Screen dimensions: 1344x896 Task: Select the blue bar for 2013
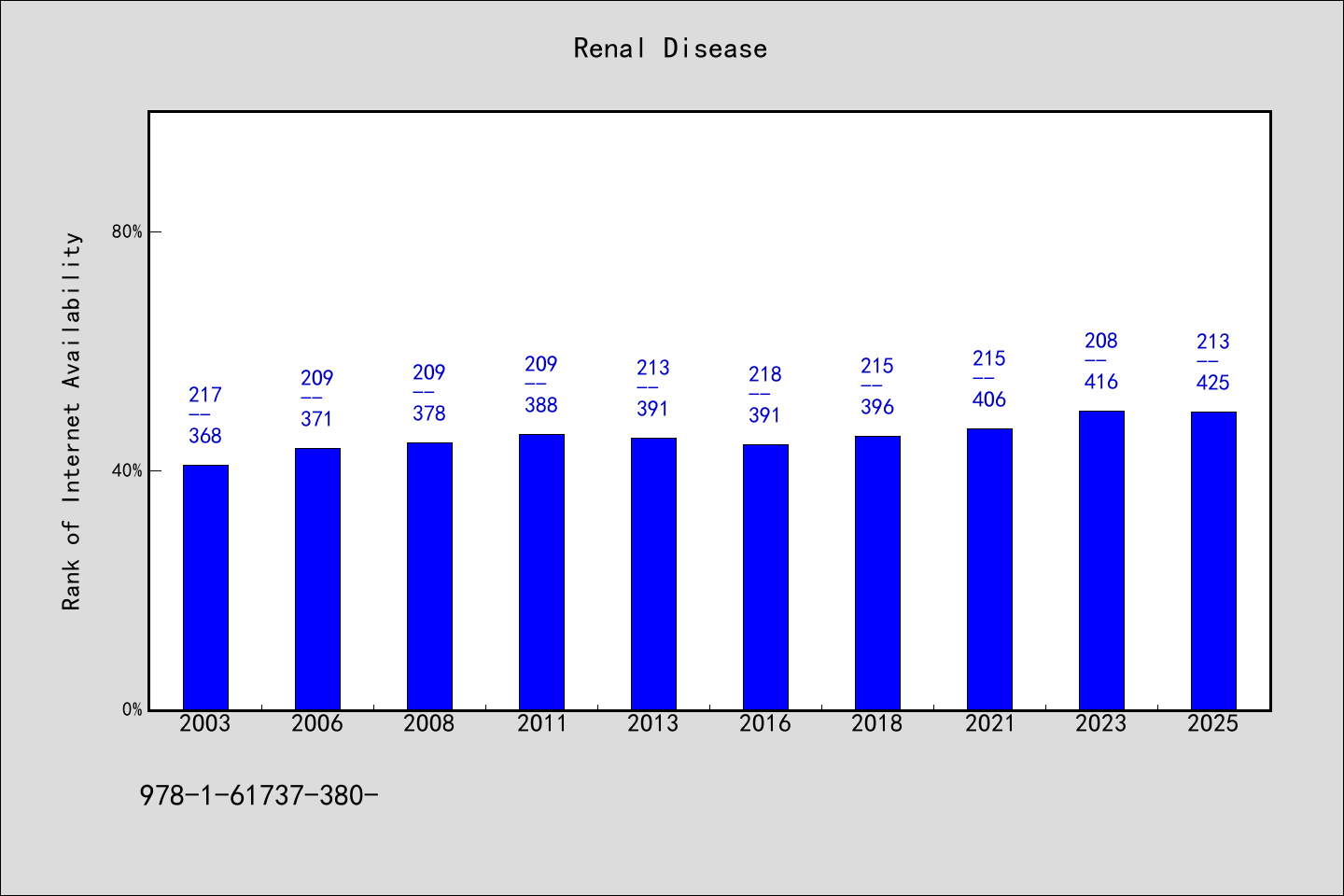click(x=653, y=574)
